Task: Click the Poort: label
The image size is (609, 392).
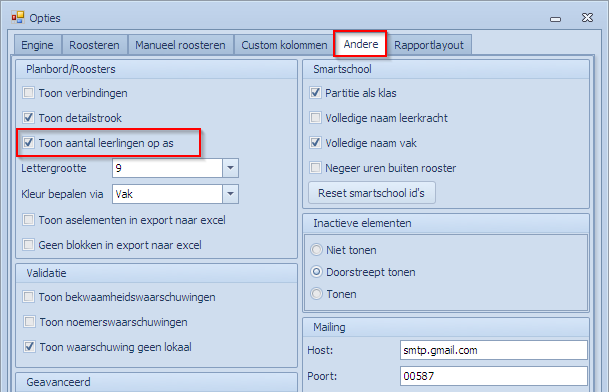Action: coord(322,376)
